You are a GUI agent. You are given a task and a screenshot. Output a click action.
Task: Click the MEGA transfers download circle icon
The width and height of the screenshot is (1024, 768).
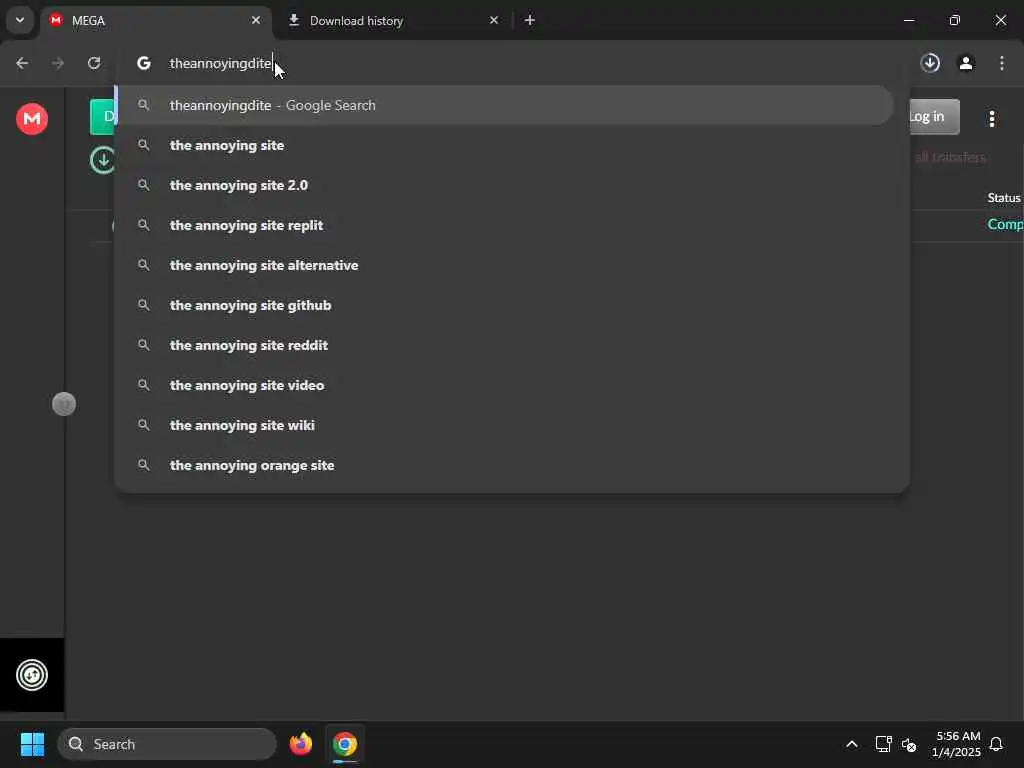[x=103, y=160]
